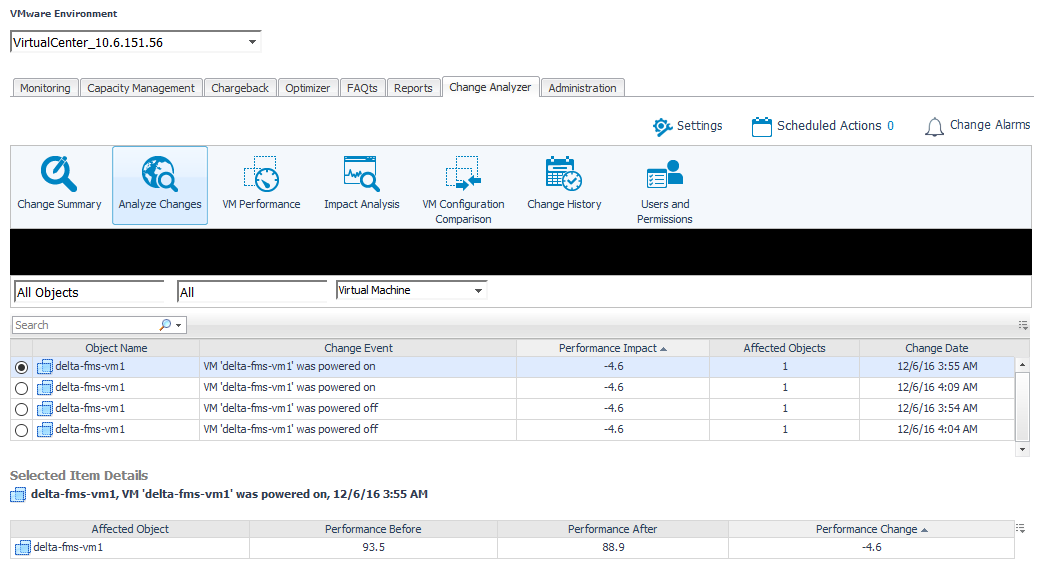Sort by the Performance Impact column

click(613, 348)
